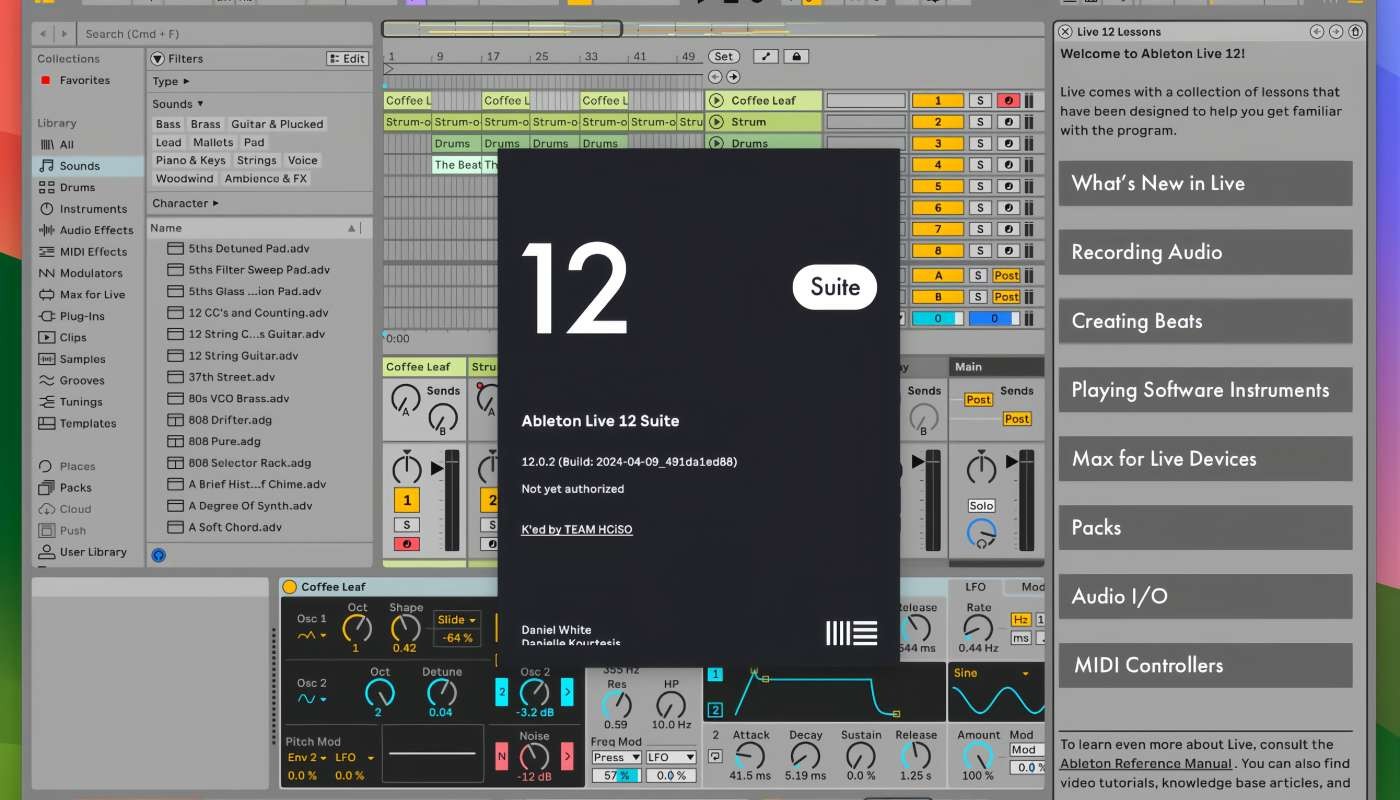The image size is (1400, 800).
Task: Click the browser search field
Action: tap(226, 34)
